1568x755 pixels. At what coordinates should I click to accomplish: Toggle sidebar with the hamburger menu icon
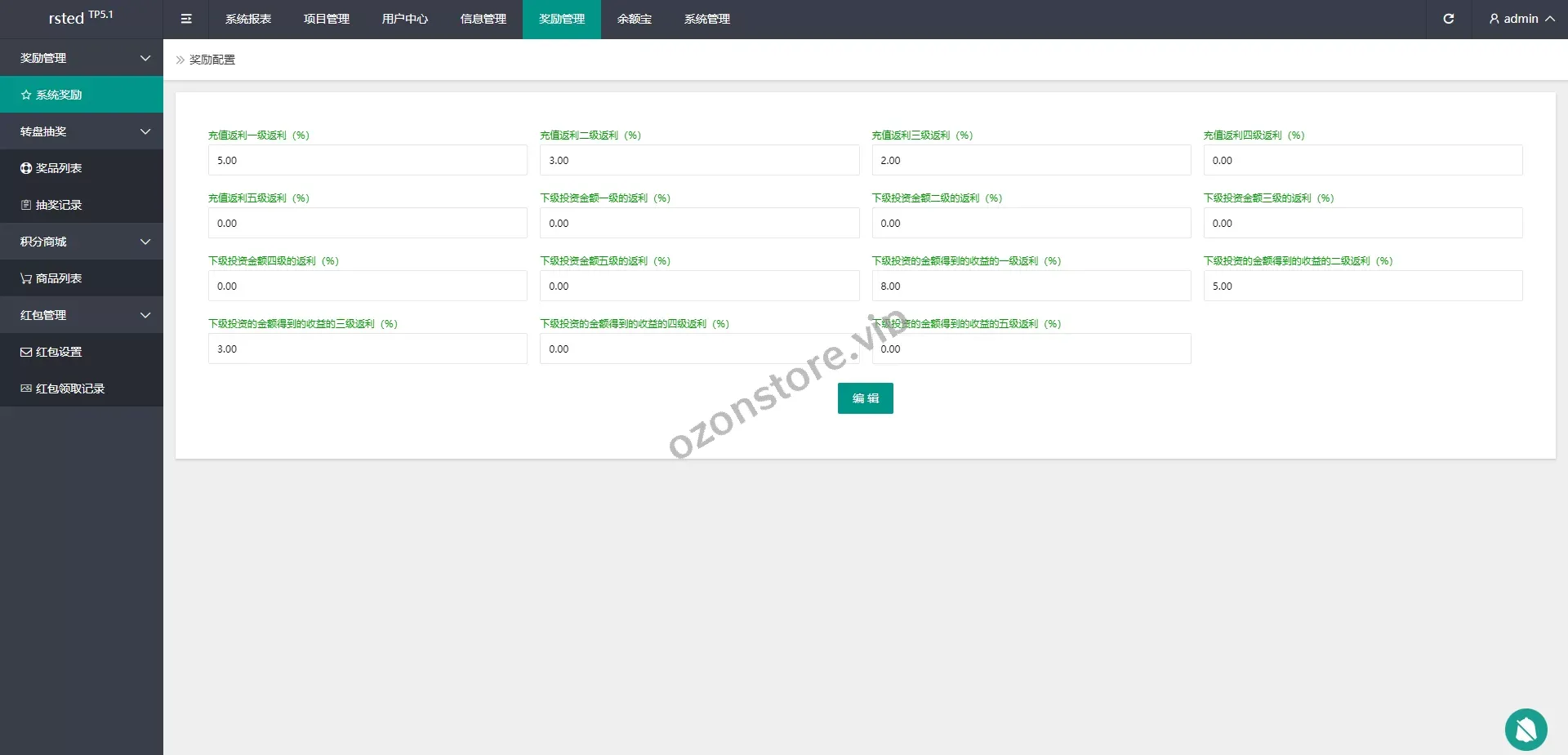(x=186, y=19)
